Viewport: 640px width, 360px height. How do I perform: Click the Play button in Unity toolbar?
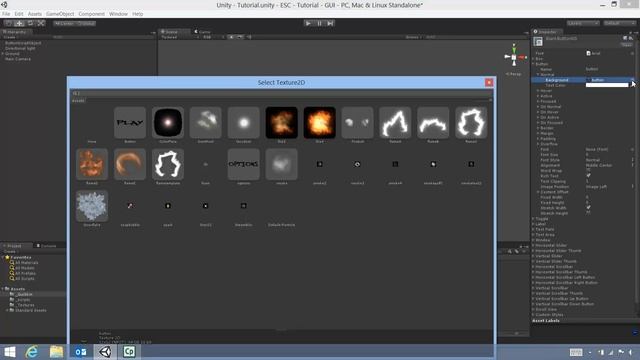pos(308,23)
